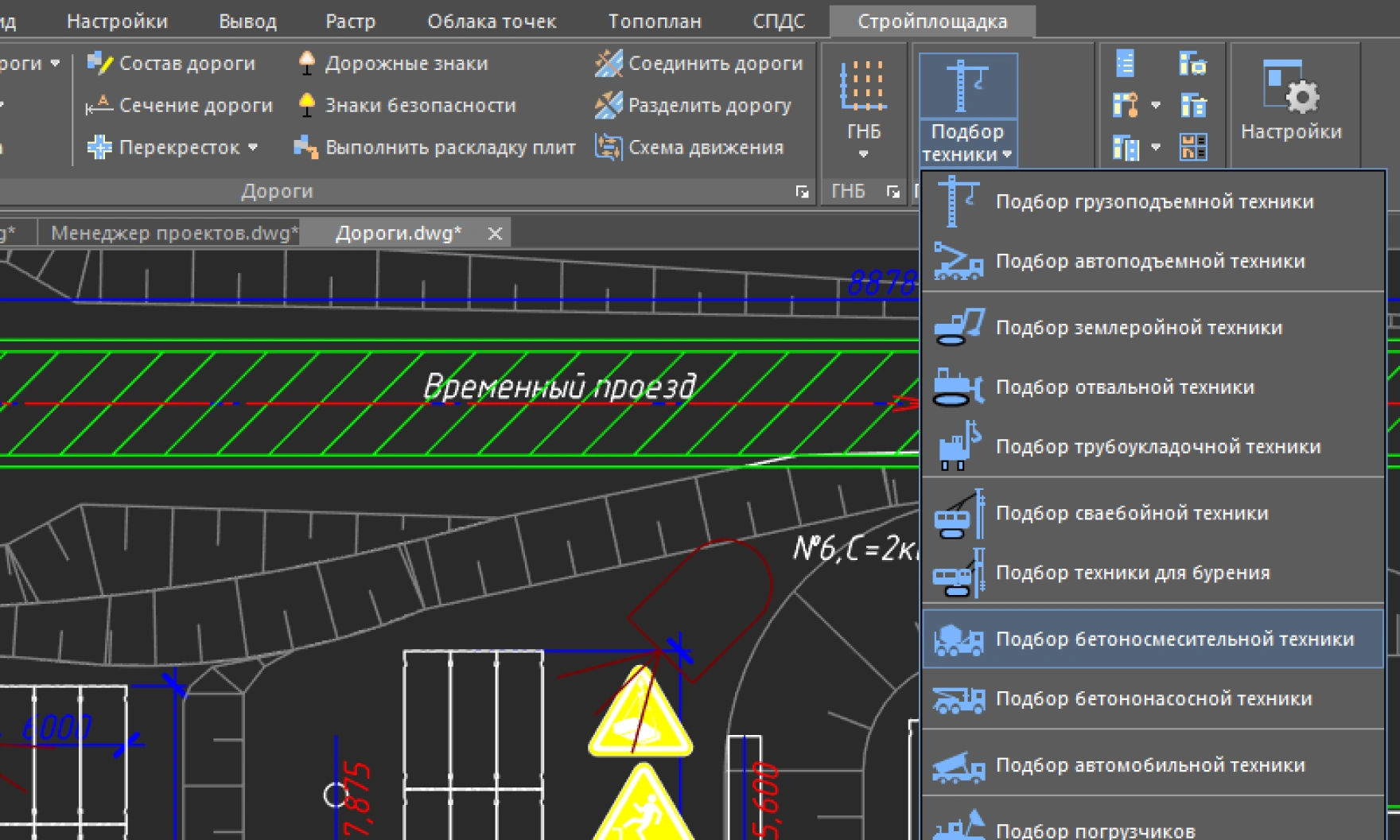Switch to Менеджер проектов.dwg document tab
Viewport: 1400px width, 840px height.
[173, 233]
